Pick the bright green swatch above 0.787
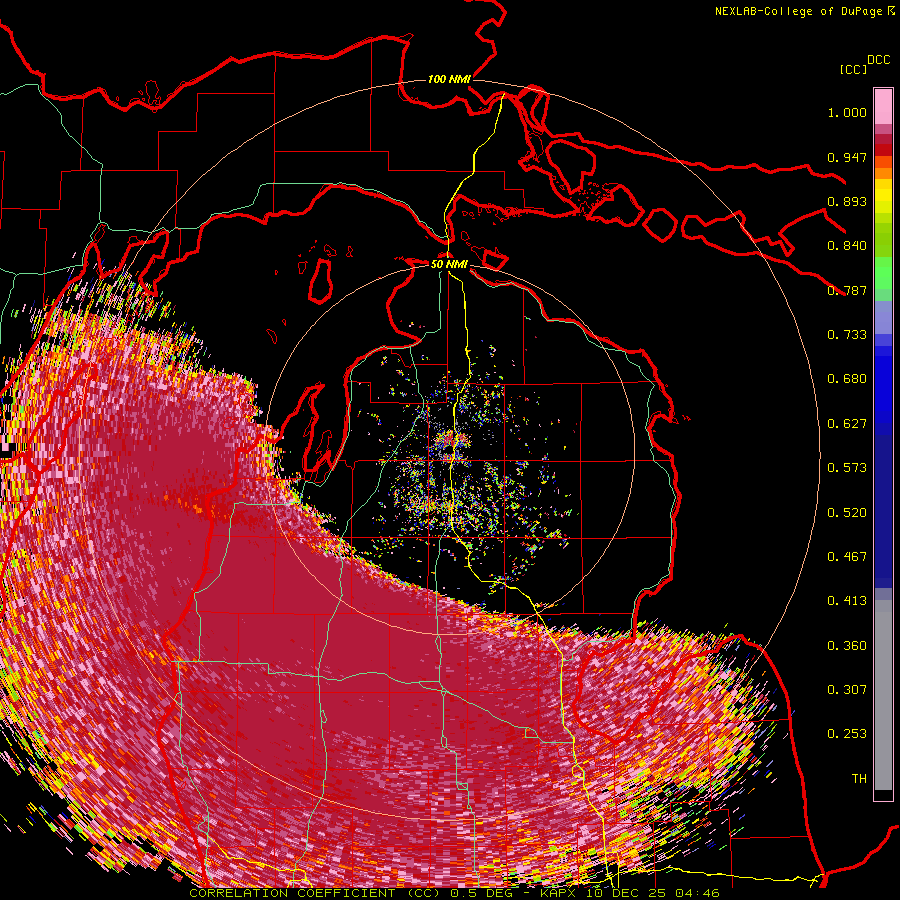The image size is (900, 900). click(x=883, y=271)
